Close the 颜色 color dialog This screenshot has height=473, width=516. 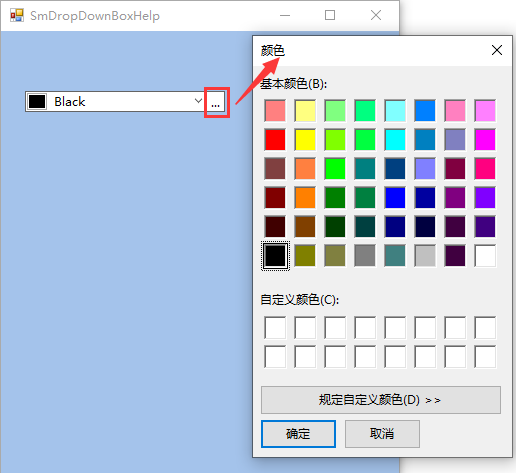tap(497, 50)
